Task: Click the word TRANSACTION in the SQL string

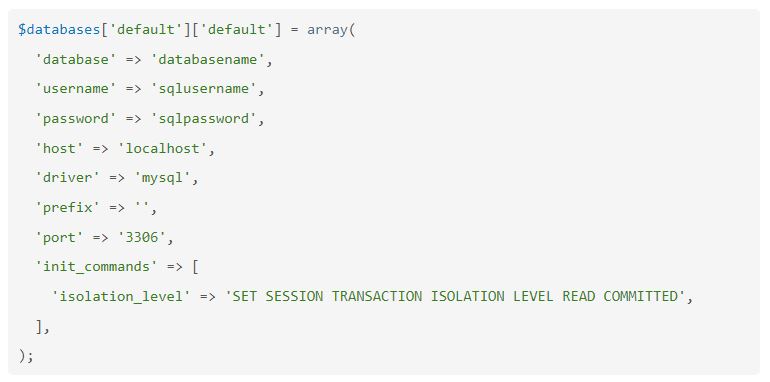Action: 377,296
